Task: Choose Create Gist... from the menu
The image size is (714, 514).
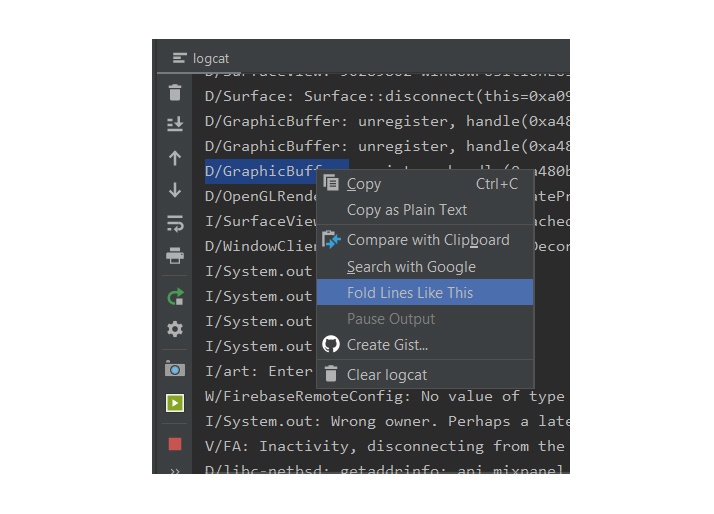Action: point(387,345)
